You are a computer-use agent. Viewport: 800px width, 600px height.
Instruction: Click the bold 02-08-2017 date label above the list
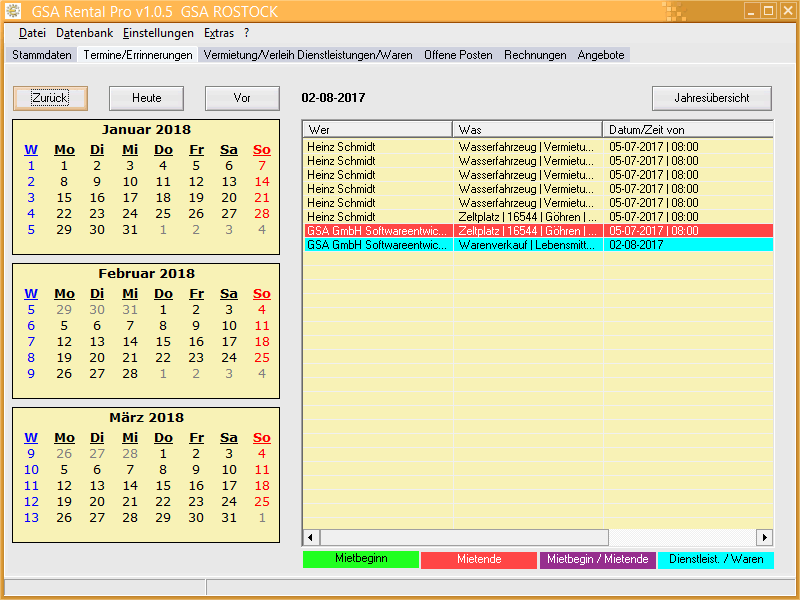pyautogui.click(x=333, y=98)
